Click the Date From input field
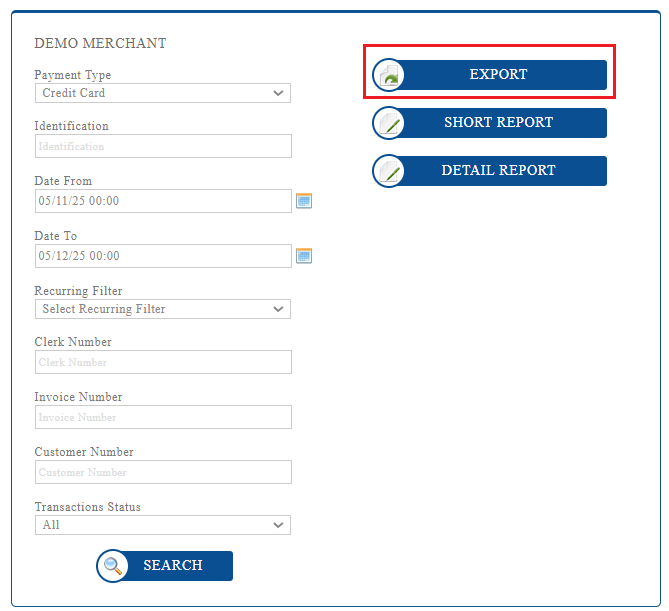This screenshot has width=669, height=611. tap(162, 201)
